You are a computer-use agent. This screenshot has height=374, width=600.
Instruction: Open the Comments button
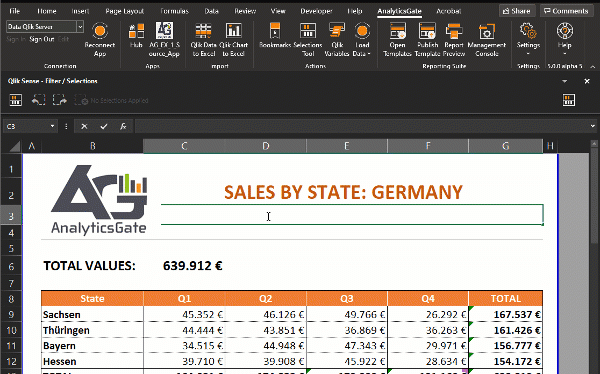pyautogui.click(x=566, y=11)
